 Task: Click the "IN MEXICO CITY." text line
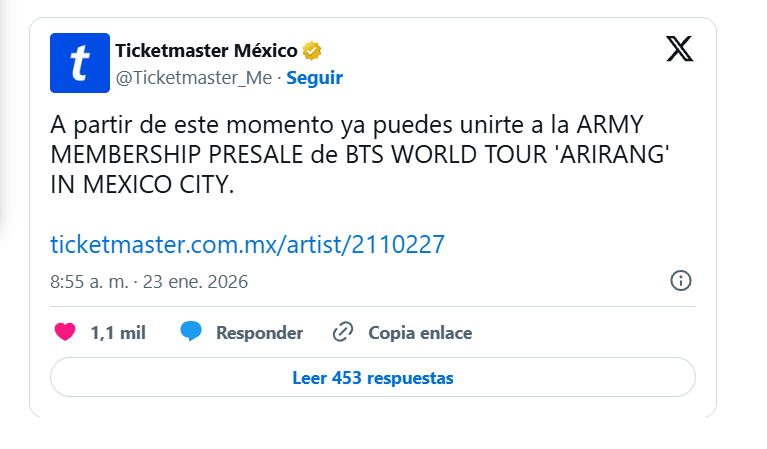pyautogui.click(x=141, y=185)
